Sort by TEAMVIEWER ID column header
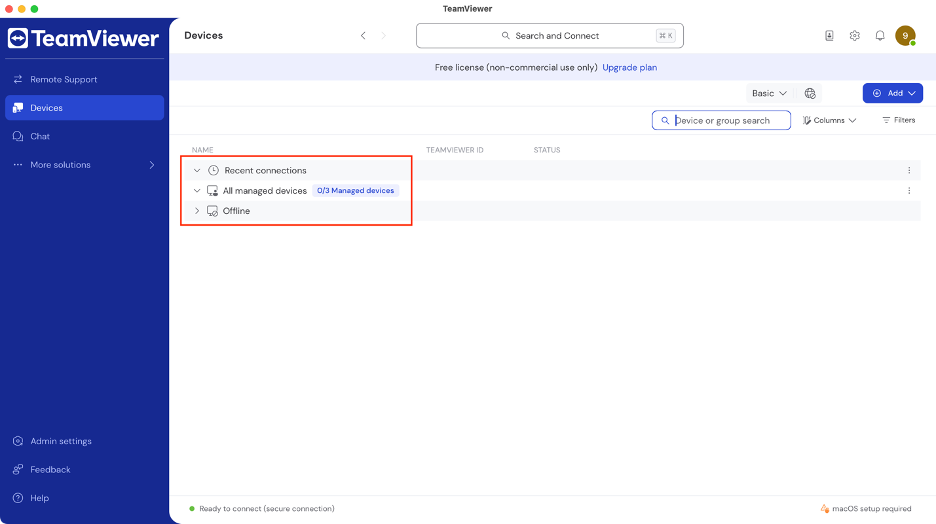 [454, 150]
